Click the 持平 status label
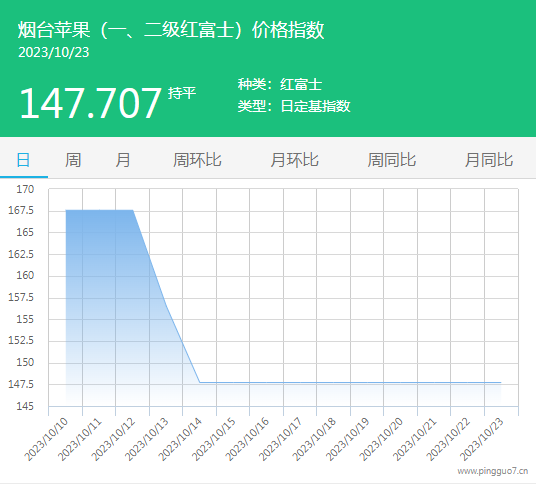The width and height of the screenshot is (536, 484). 182,93
